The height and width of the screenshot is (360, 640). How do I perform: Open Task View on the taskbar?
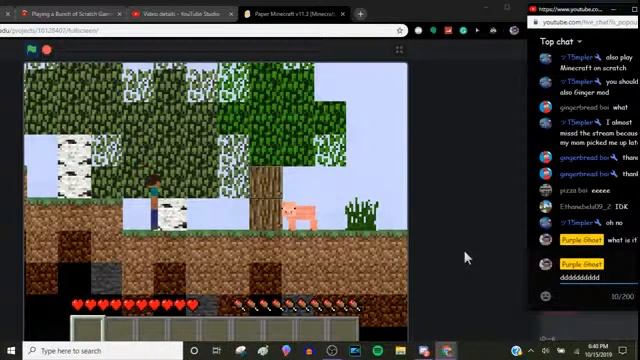pyautogui.click(x=216, y=351)
